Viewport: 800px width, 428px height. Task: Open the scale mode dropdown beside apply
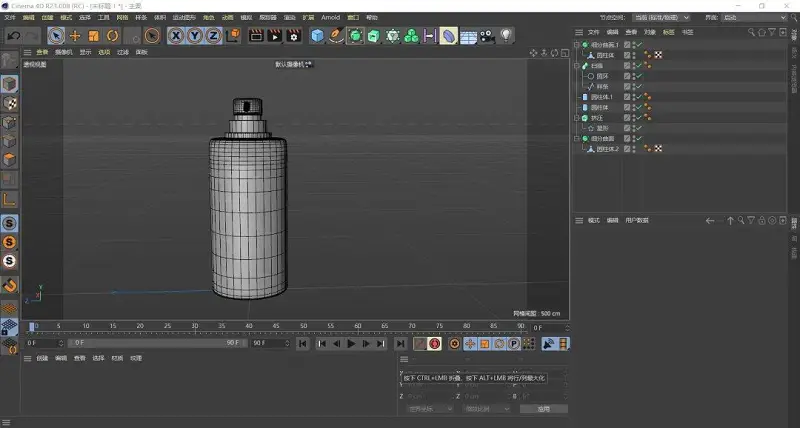(x=487, y=409)
